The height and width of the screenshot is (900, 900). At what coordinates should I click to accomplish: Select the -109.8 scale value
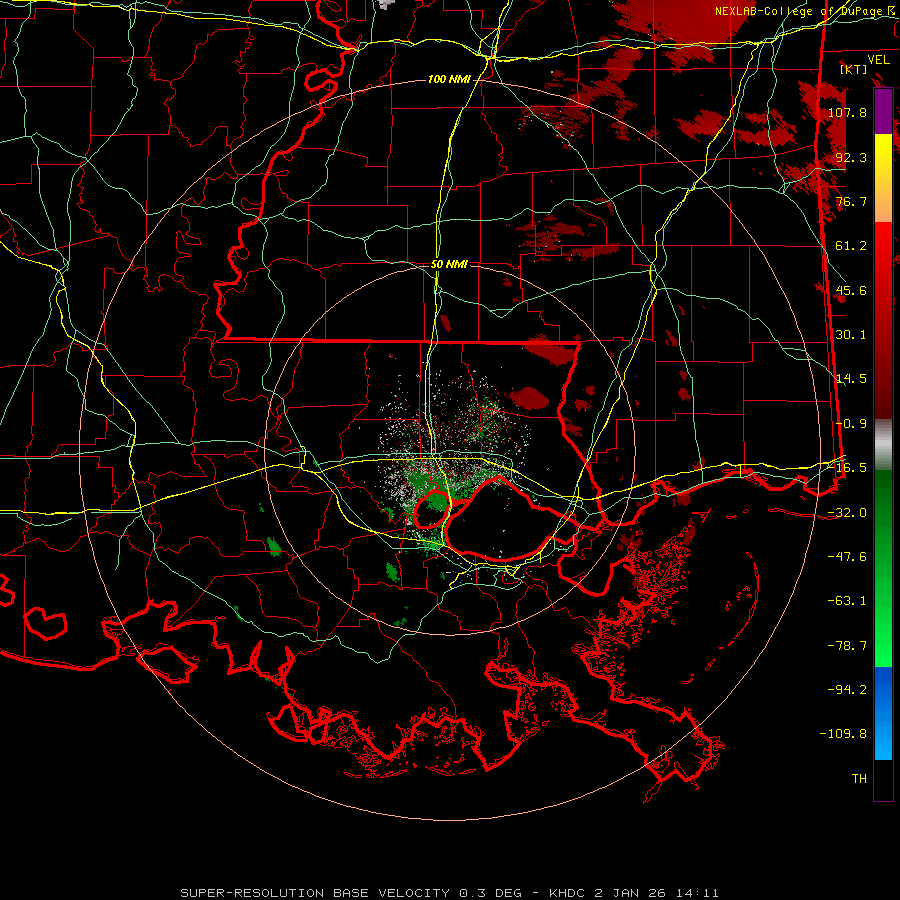pyautogui.click(x=843, y=734)
